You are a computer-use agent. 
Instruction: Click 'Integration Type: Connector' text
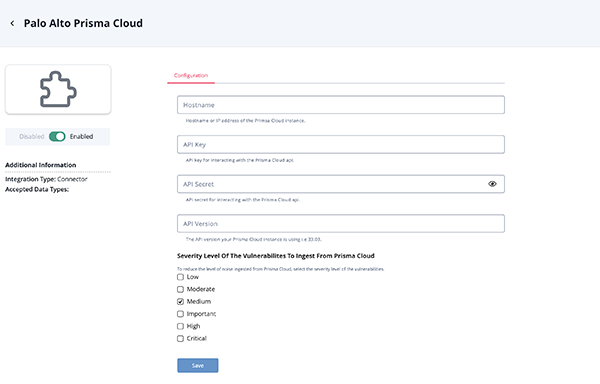pos(46,179)
